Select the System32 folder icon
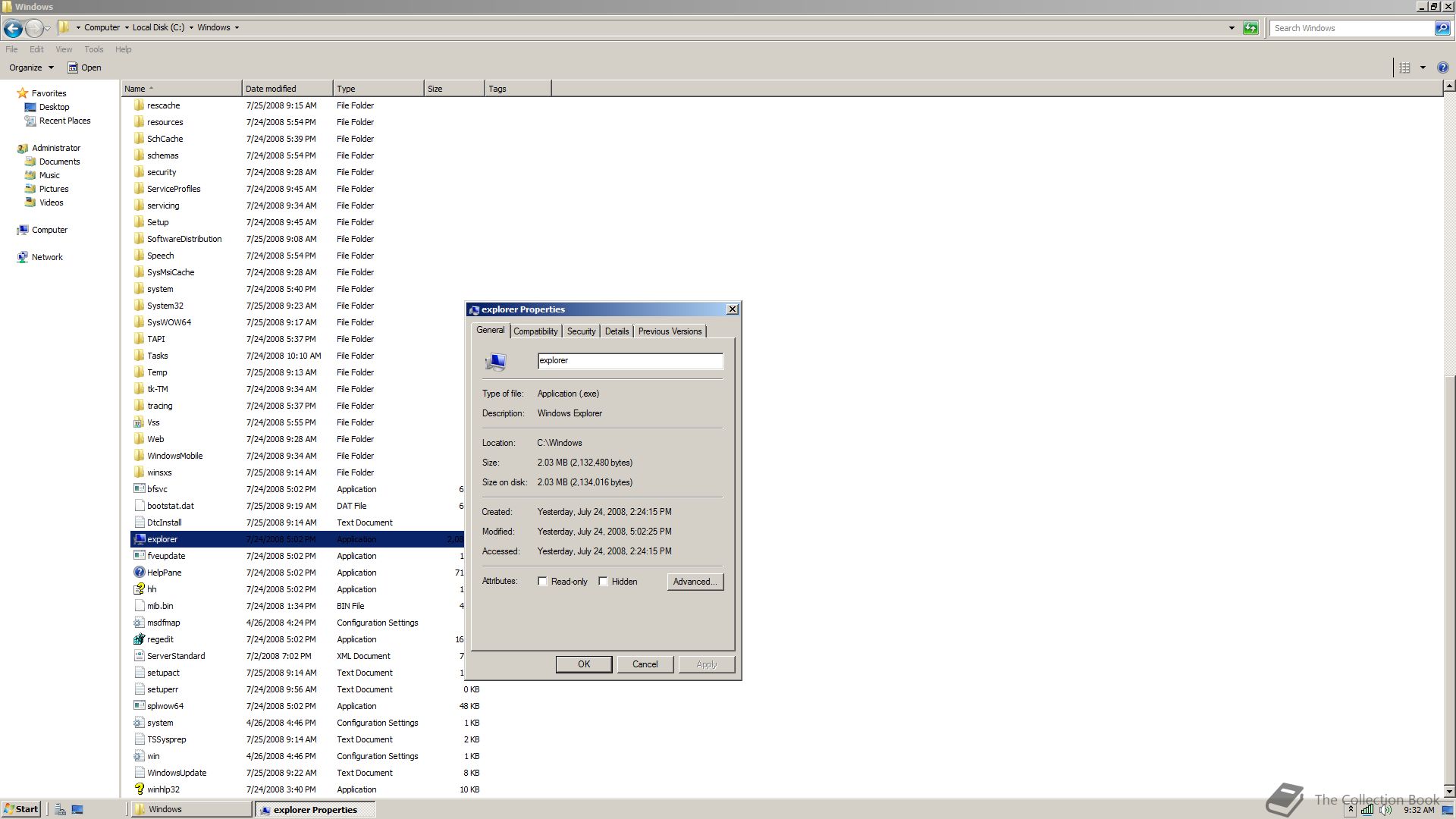 point(139,306)
